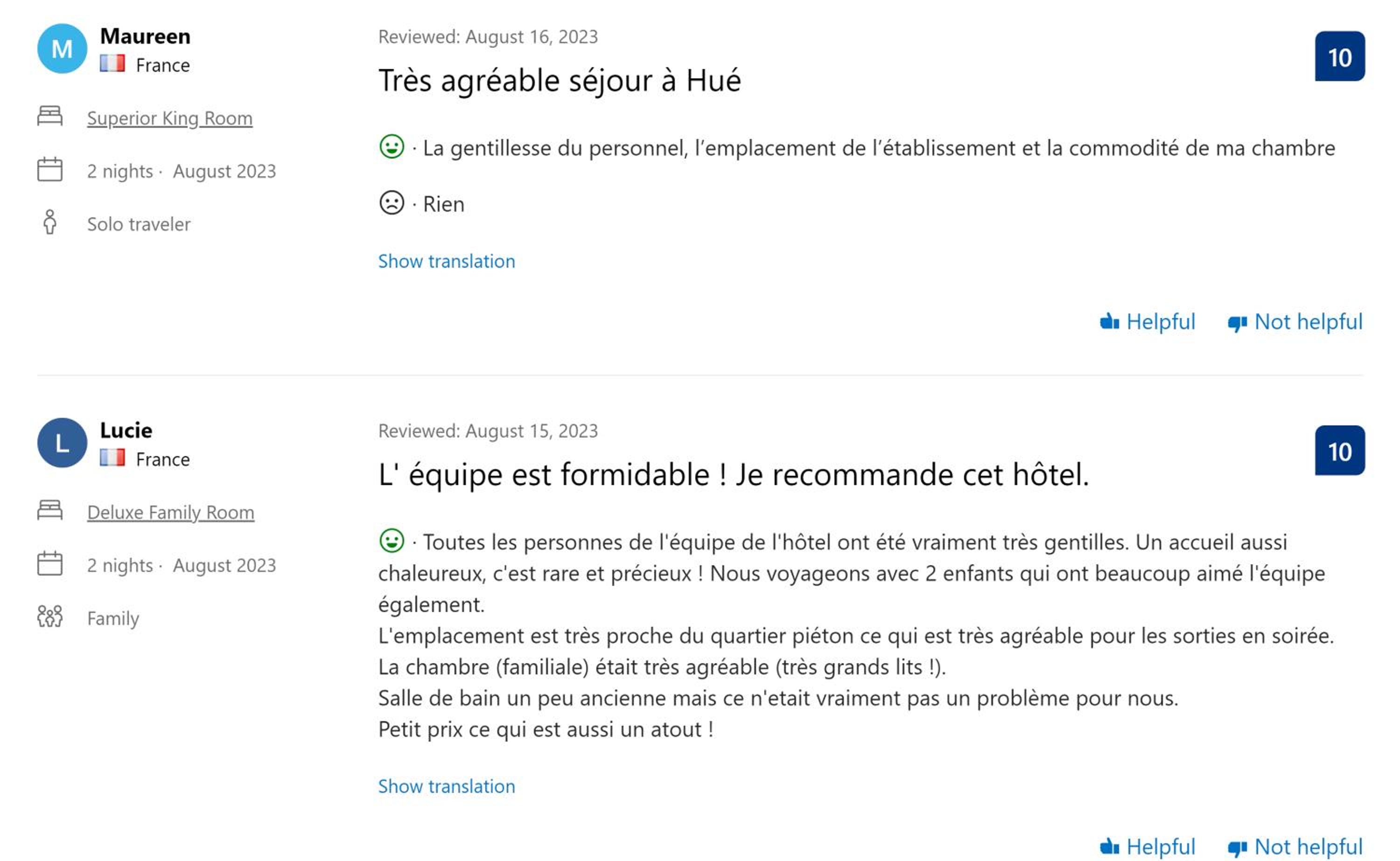Click bed icon beside Superior King Room
The width and height of the screenshot is (1400, 861).
coord(50,116)
